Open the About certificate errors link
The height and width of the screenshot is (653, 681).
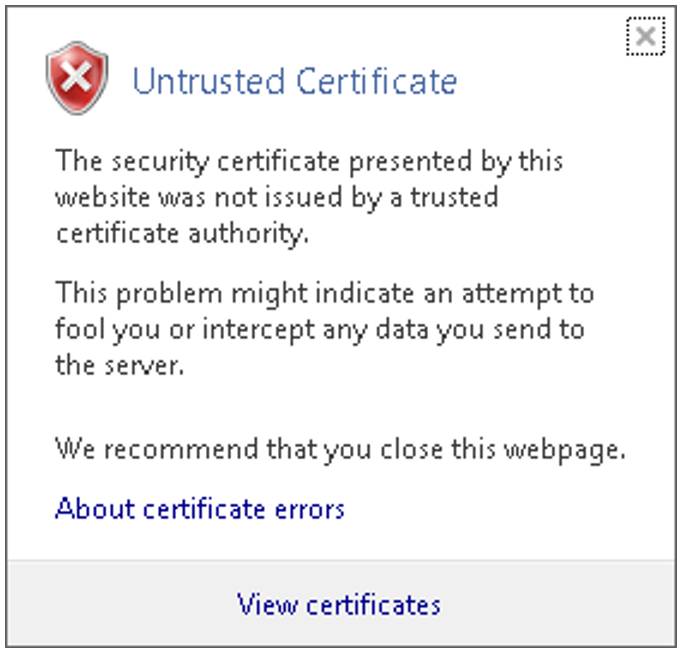pyautogui.click(x=200, y=508)
